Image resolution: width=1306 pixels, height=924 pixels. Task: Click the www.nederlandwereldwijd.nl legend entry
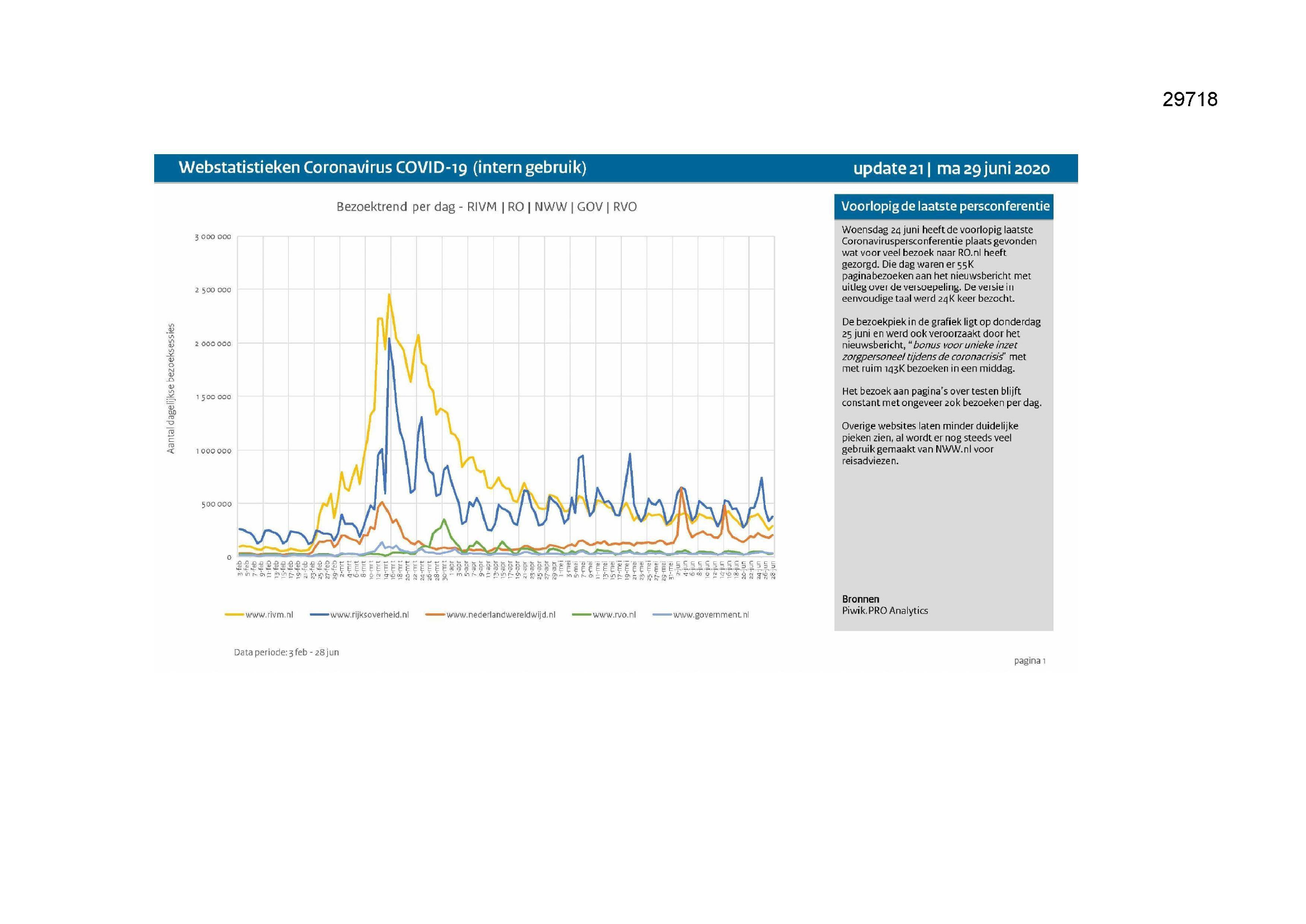tap(490, 615)
